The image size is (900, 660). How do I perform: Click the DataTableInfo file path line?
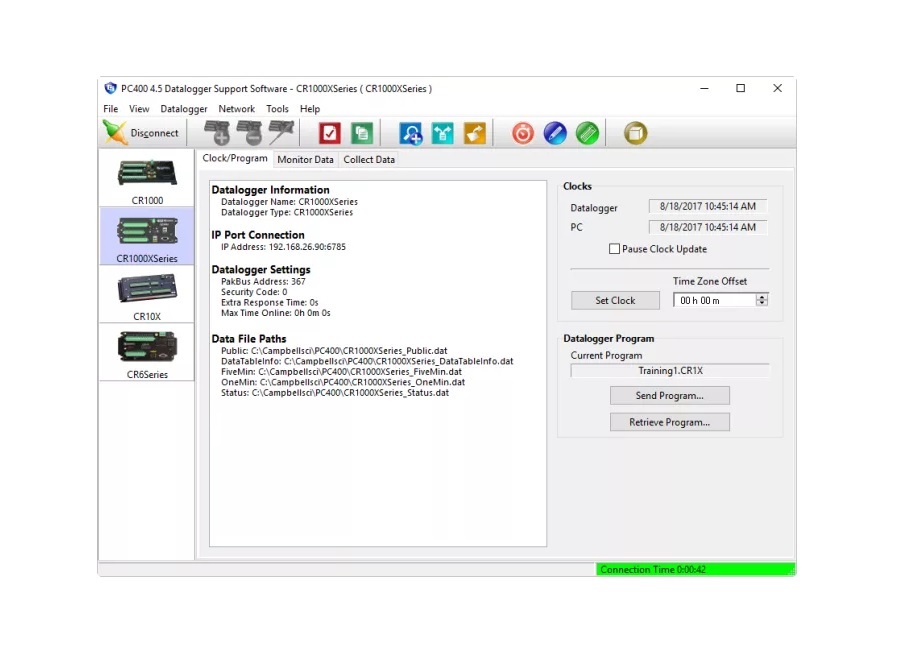point(367,361)
